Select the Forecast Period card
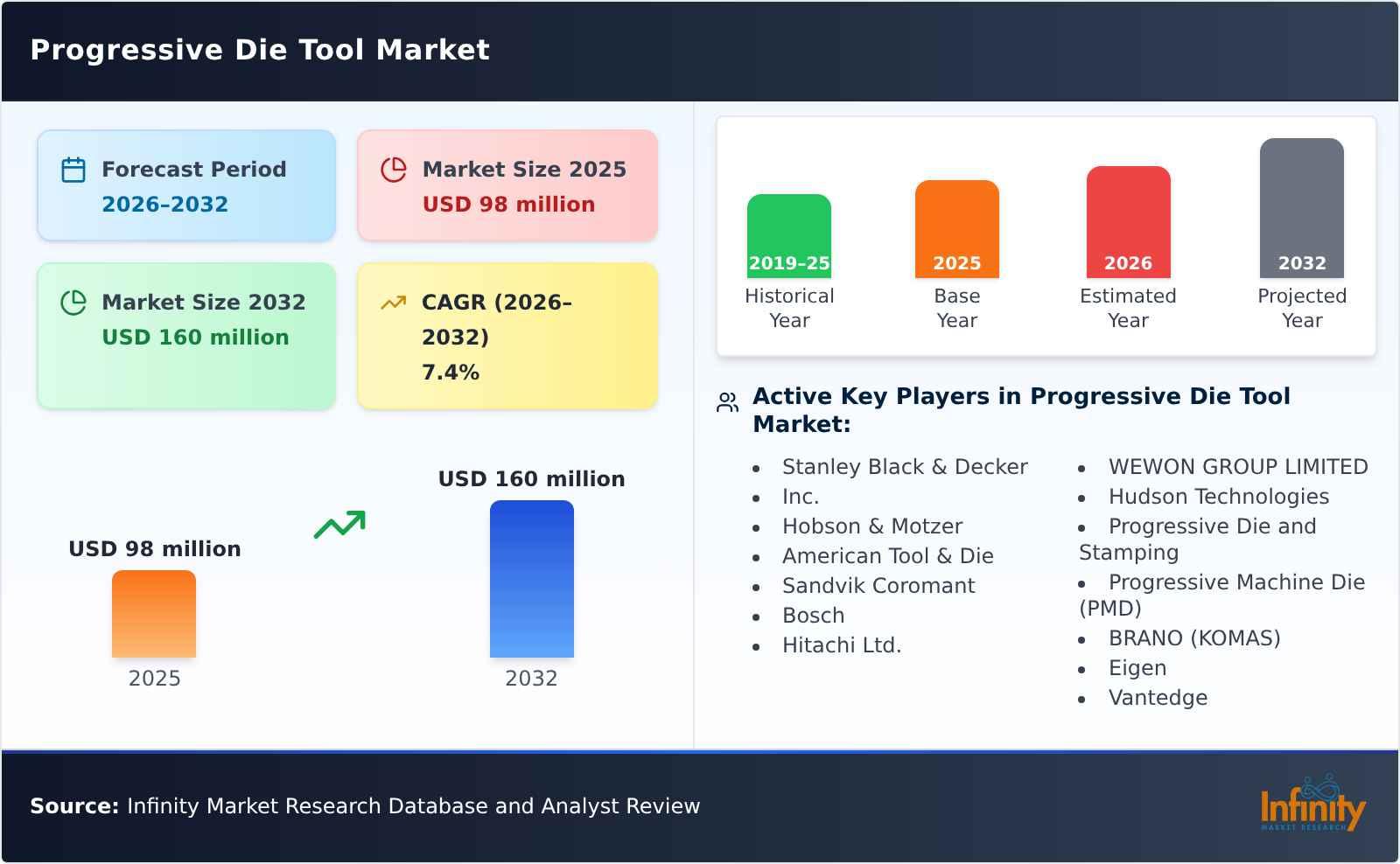 (x=186, y=185)
